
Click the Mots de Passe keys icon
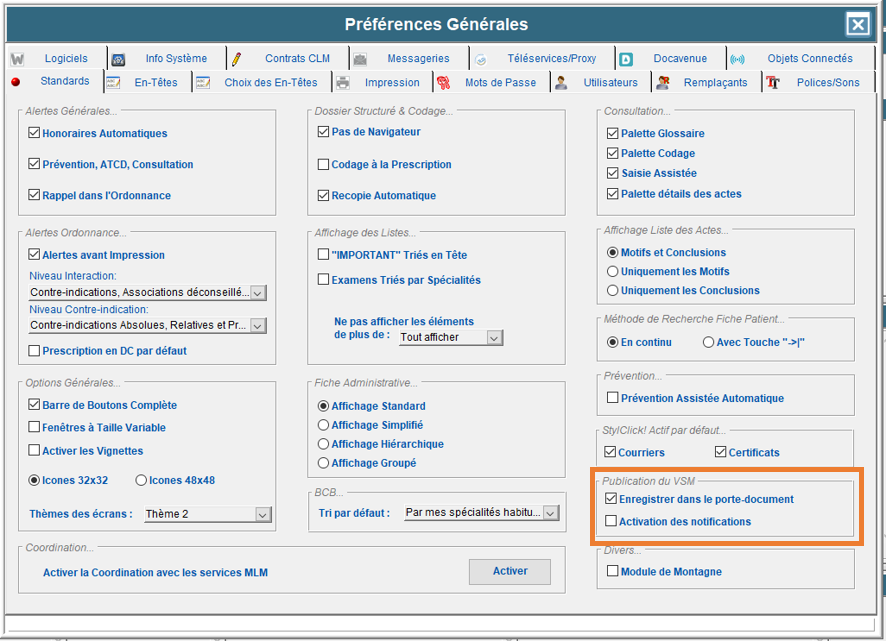coord(442,83)
